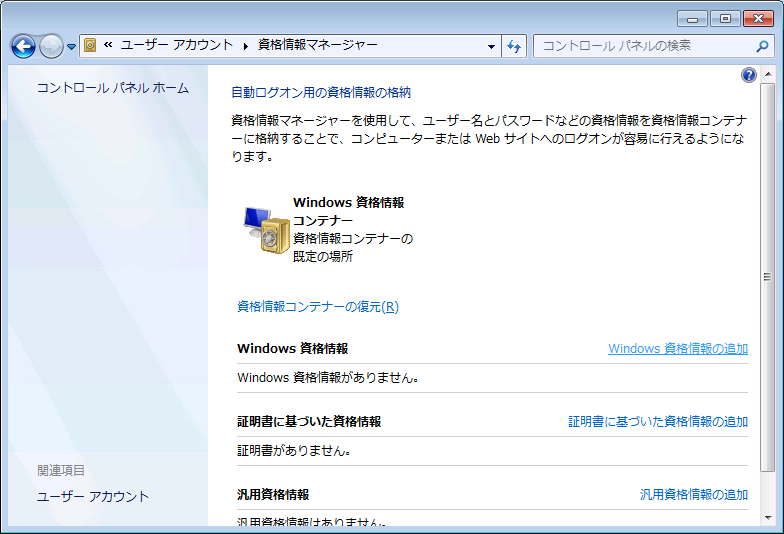Click the Windows 資格情報 section heading
The width and height of the screenshot is (784, 534).
[292, 348]
